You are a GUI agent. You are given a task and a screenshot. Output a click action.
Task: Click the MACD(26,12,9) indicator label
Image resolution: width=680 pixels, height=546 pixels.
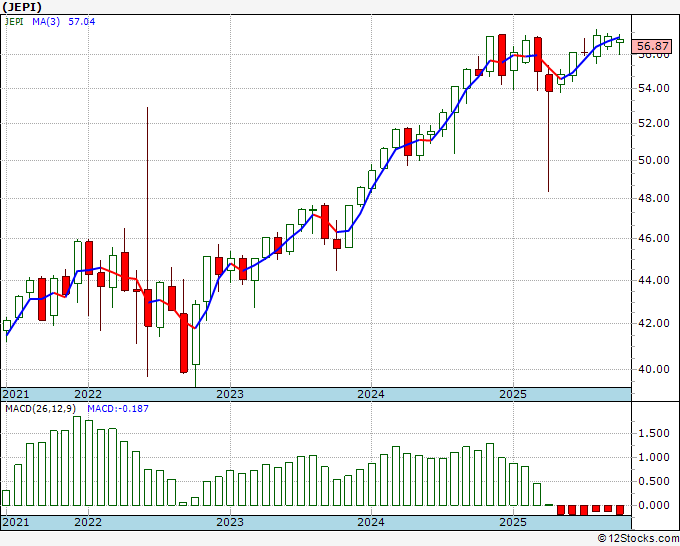[x=41, y=409]
